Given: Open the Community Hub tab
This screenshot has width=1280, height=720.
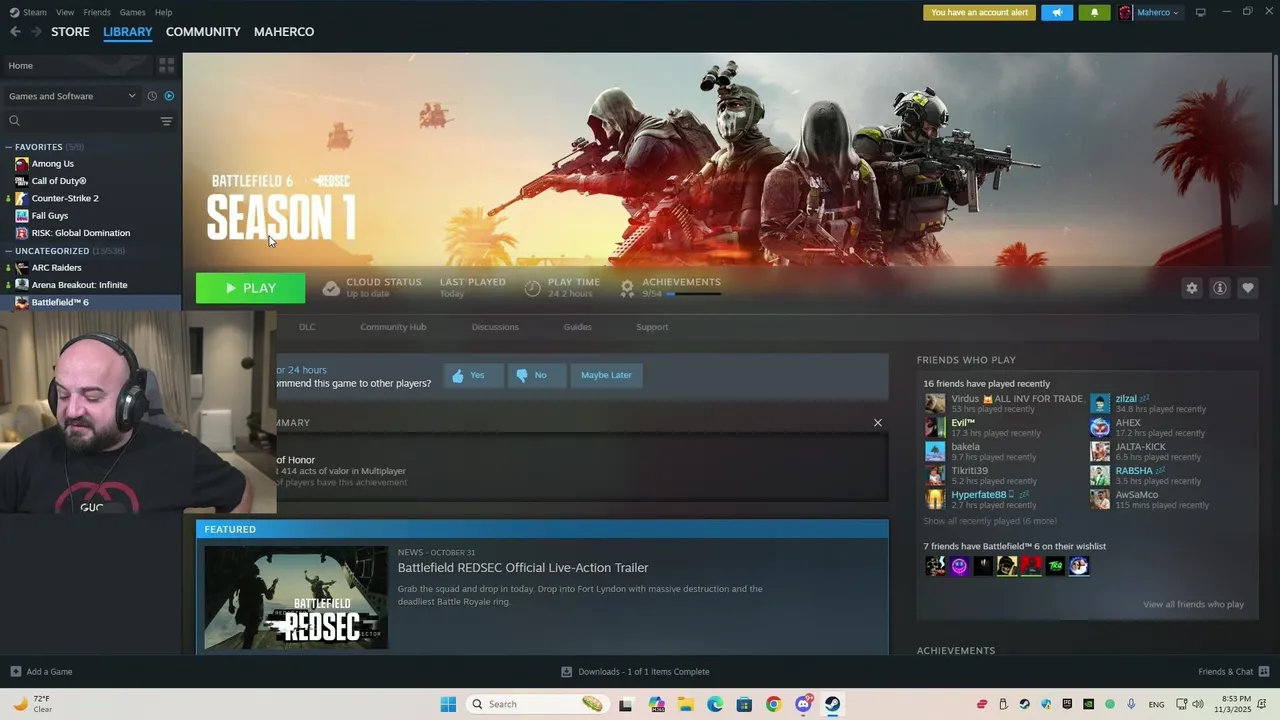Looking at the screenshot, I should [x=393, y=327].
